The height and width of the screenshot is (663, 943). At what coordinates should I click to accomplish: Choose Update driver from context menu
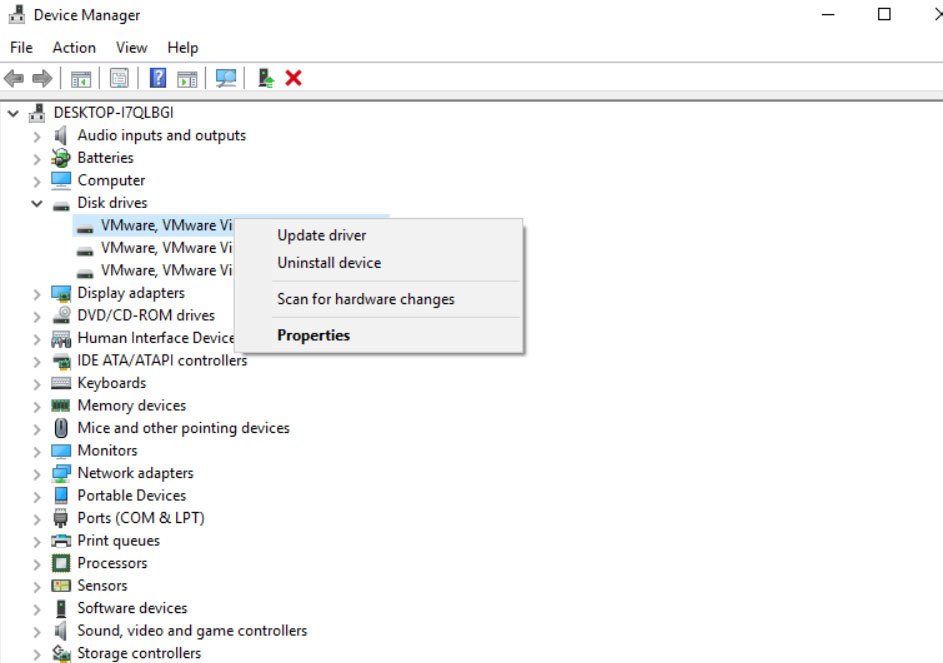click(379, 235)
